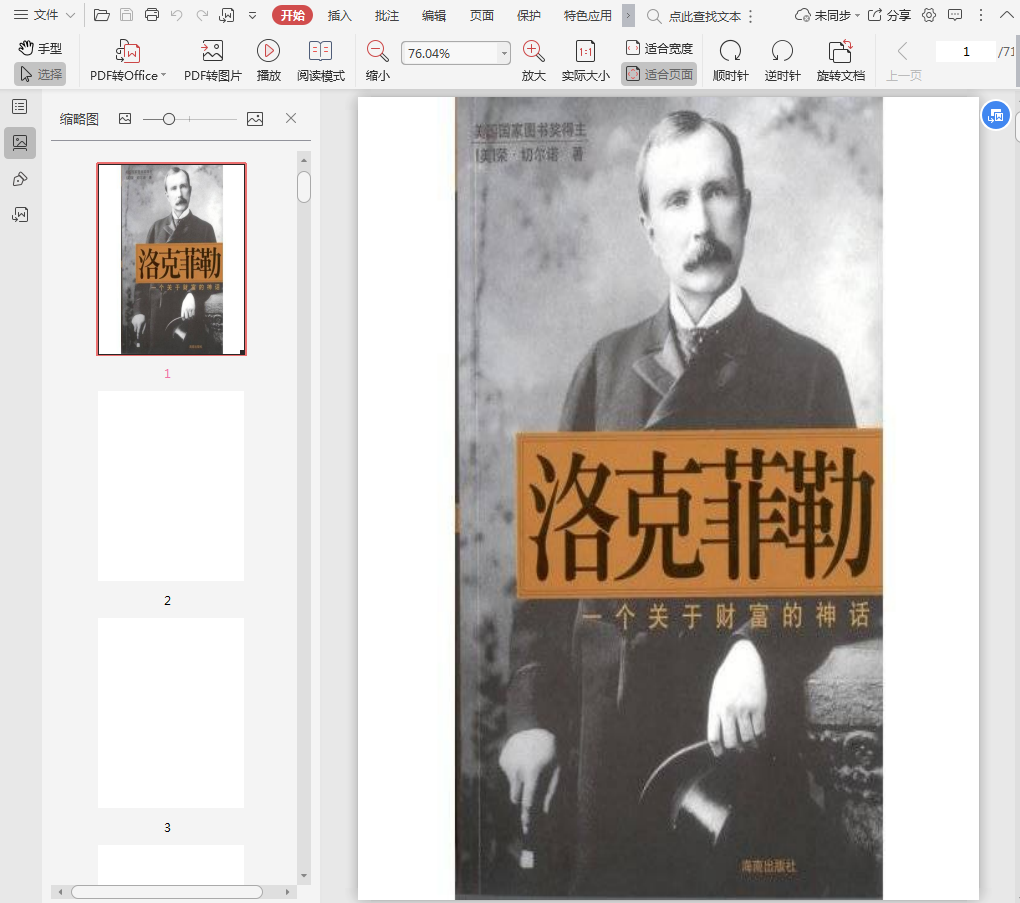This screenshot has width=1020, height=903.
Task: Click the PDF转Office conversion icon
Action: (x=128, y=52)
